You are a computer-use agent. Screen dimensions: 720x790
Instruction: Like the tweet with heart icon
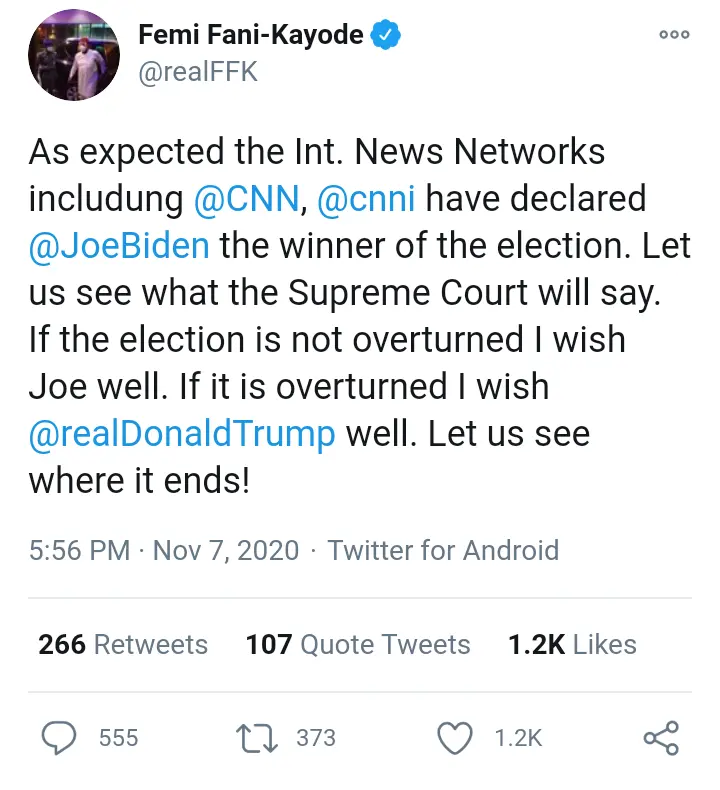click(x=456, y=738)
